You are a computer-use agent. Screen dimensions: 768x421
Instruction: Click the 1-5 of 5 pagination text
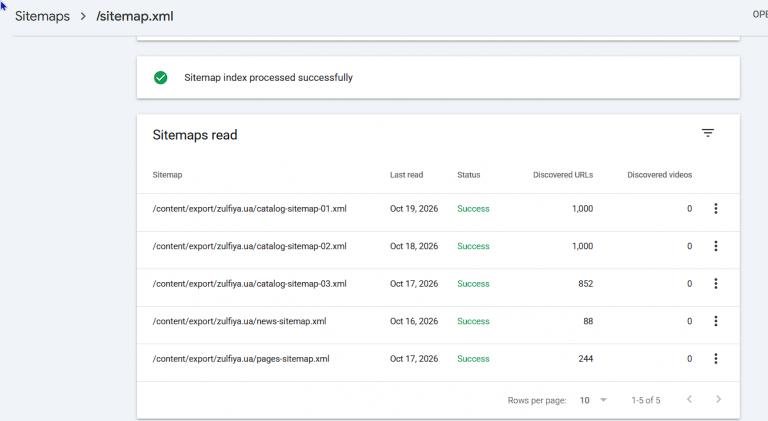tap(646, 400)
